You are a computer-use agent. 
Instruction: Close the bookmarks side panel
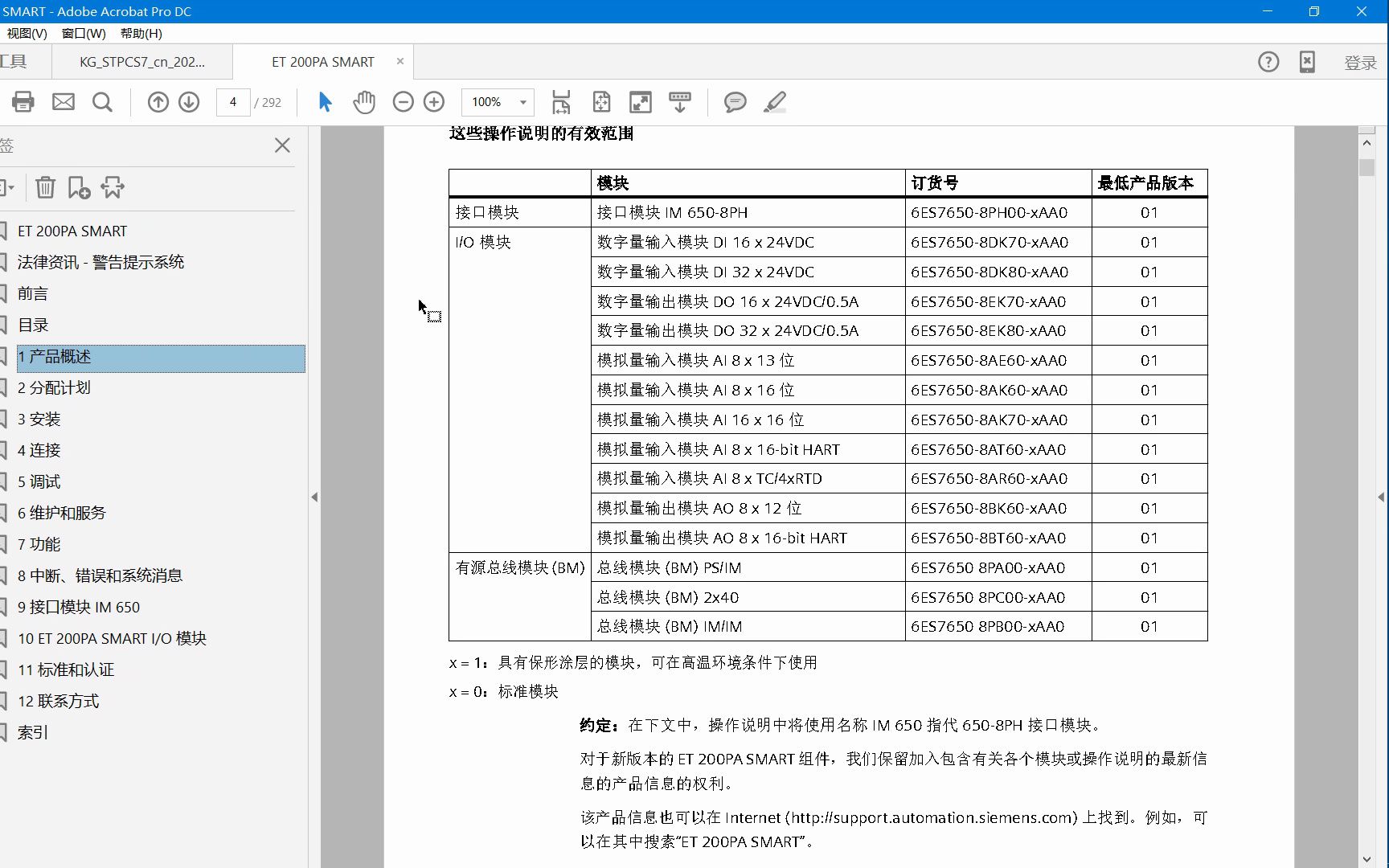point(282,145)
